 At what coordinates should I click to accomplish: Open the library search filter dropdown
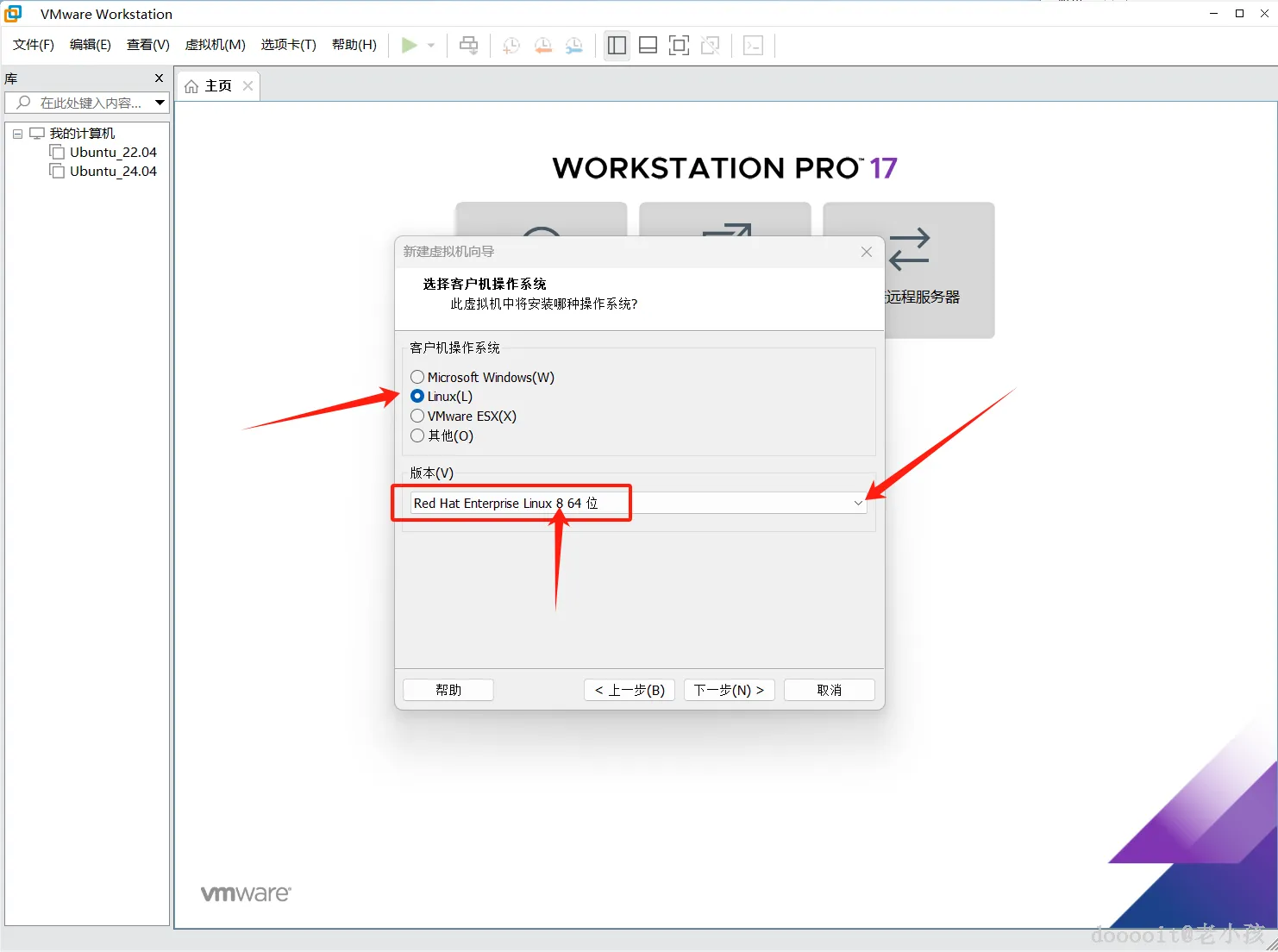pyautogui.click(x=160, y=103)
